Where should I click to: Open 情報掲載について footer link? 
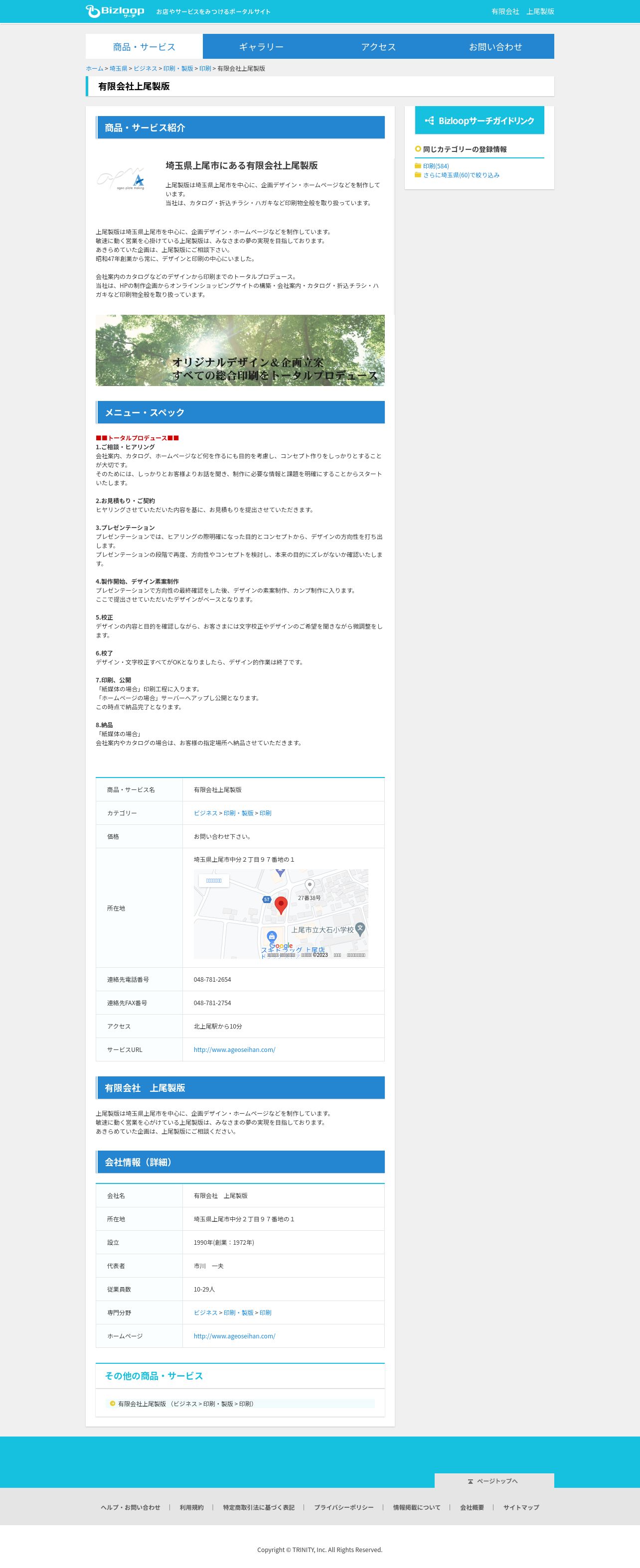pyautogui.click(x=417, y=1507)
